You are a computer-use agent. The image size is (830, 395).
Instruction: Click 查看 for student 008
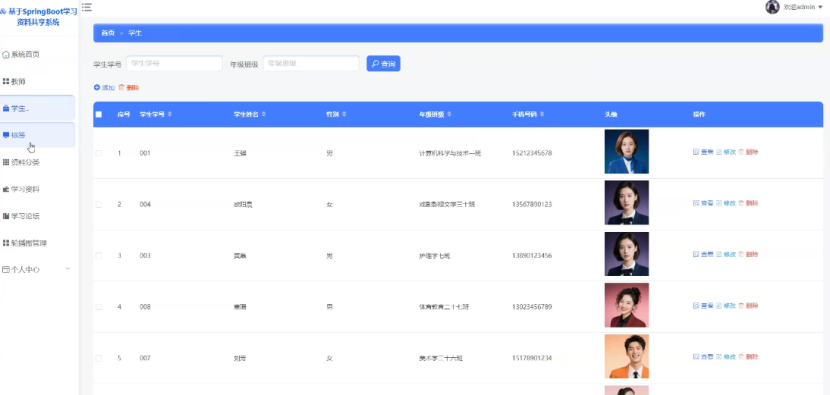click(703, 306)
